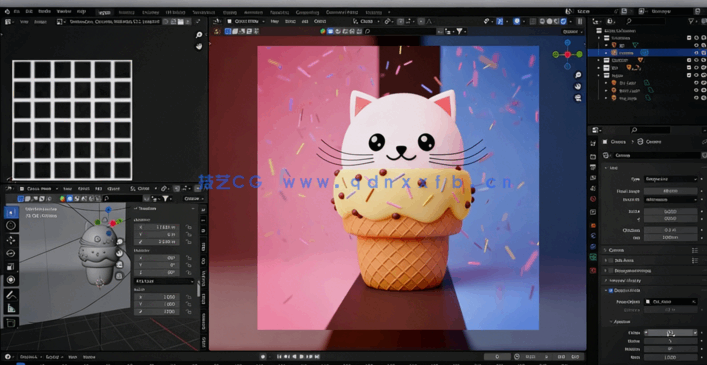Toggle the Safe Areas checkbox

click(x=611, y=260)
